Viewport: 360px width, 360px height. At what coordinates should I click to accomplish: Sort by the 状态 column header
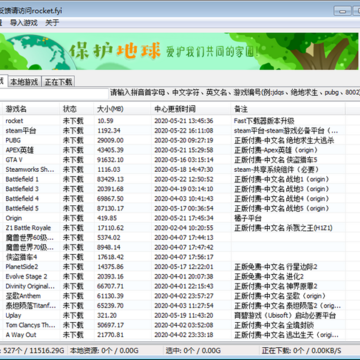77,109
